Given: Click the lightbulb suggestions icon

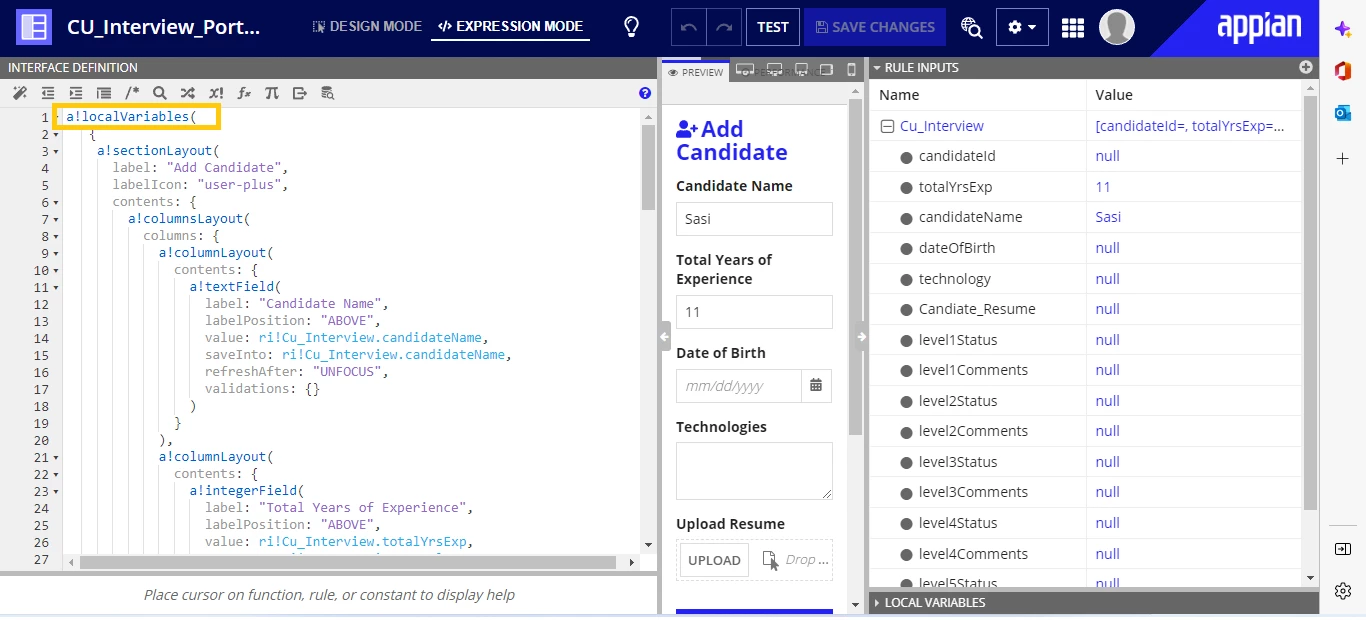Looking at the screenshot, I should [x=631, y=27].
